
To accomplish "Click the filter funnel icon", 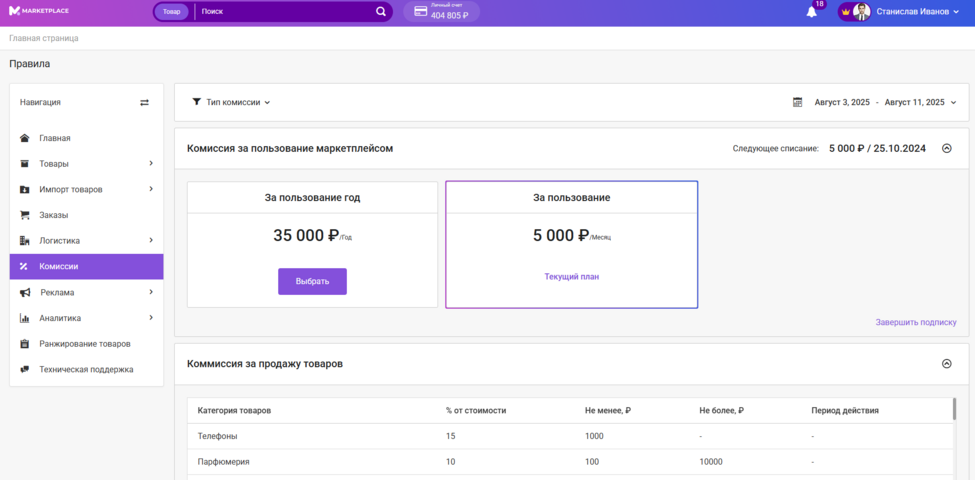I will [196, 102].
